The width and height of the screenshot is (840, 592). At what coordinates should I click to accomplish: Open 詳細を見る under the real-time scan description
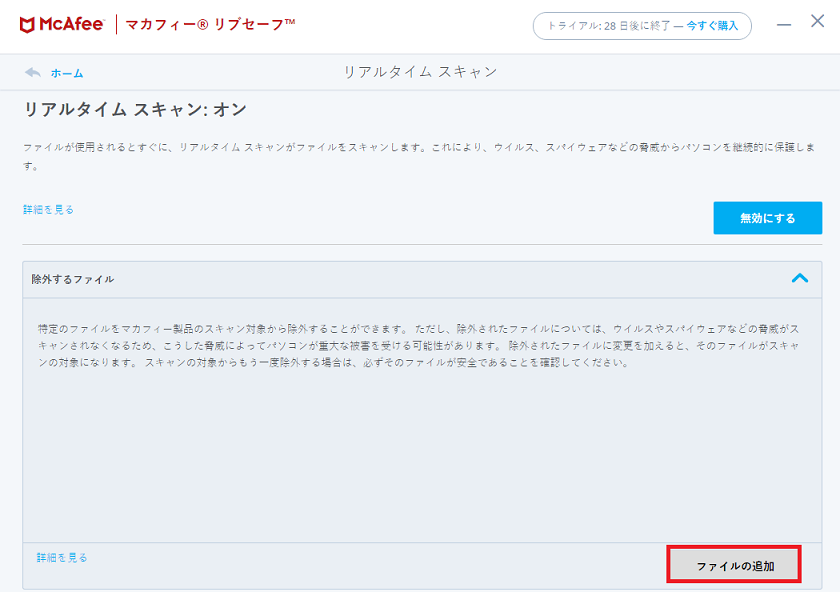[x=48, y=209]
